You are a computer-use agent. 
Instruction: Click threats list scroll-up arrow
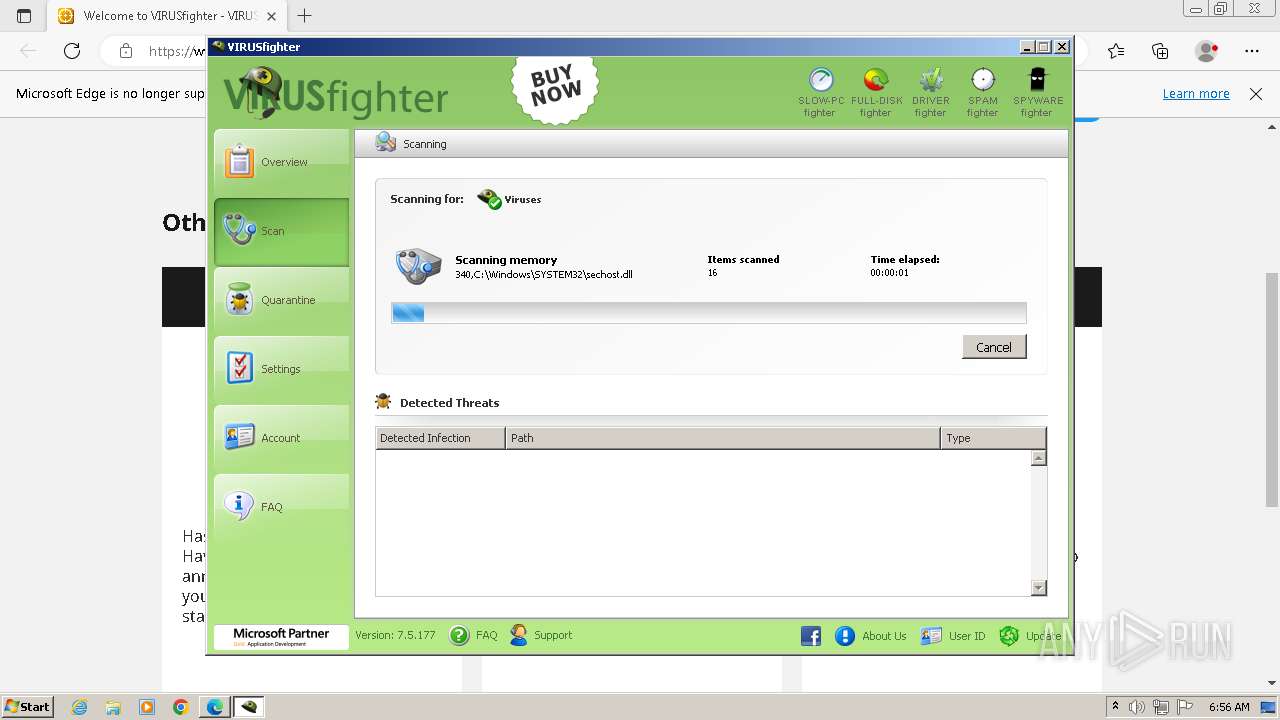(x=1039, y=458)
